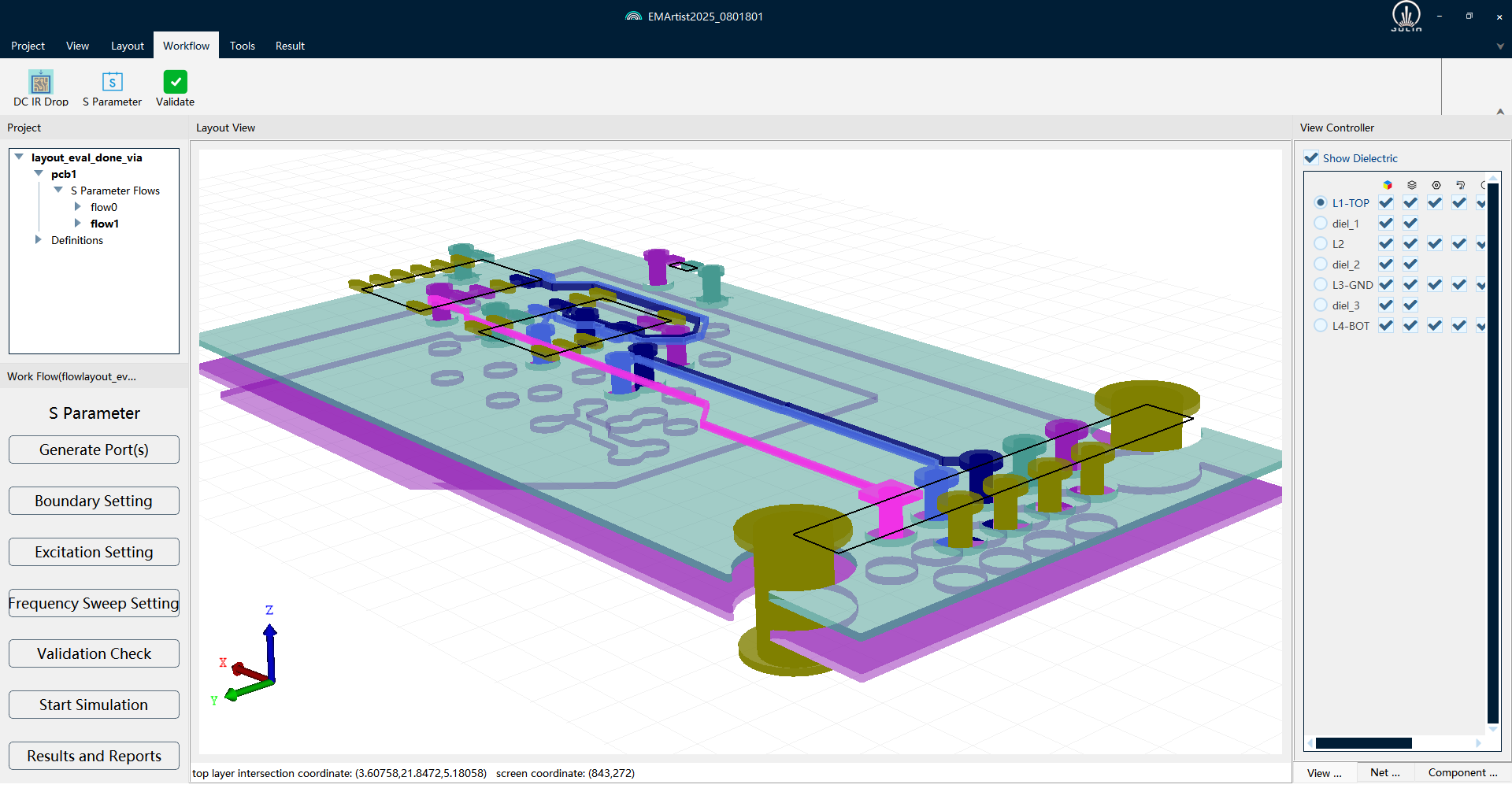Collapse the S Parameter Flows node

(x=58, y=191)
